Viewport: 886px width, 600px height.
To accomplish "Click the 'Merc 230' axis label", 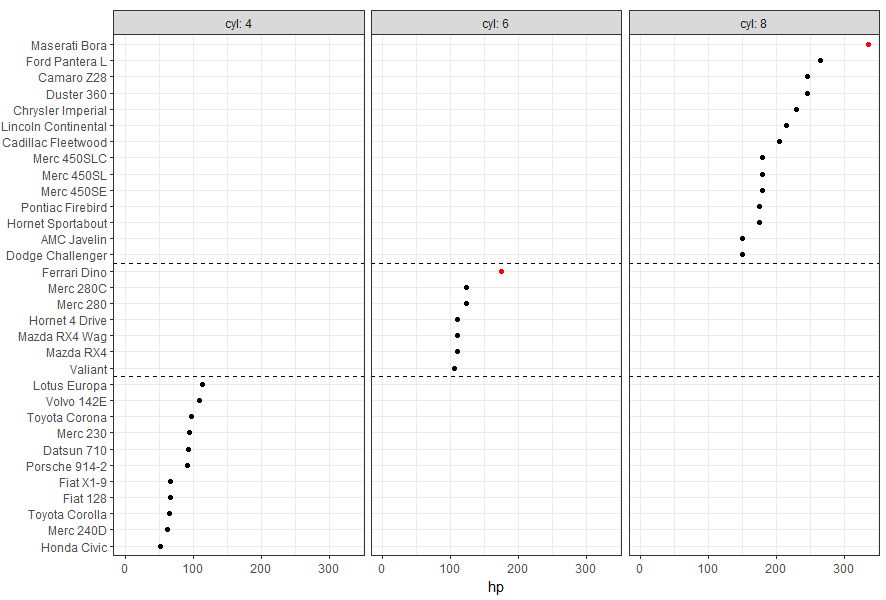I will click(x=81, y=433).
